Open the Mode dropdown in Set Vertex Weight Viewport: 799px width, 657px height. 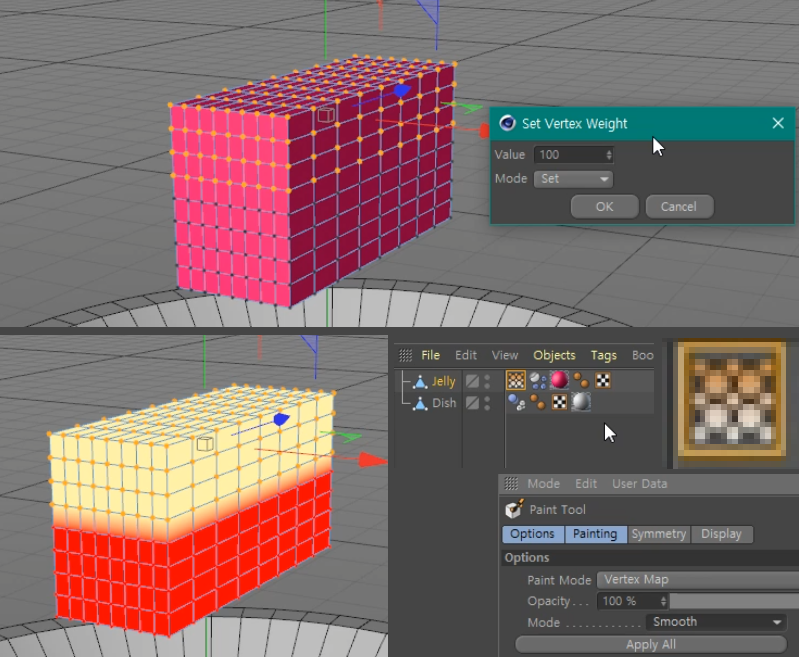573,179
